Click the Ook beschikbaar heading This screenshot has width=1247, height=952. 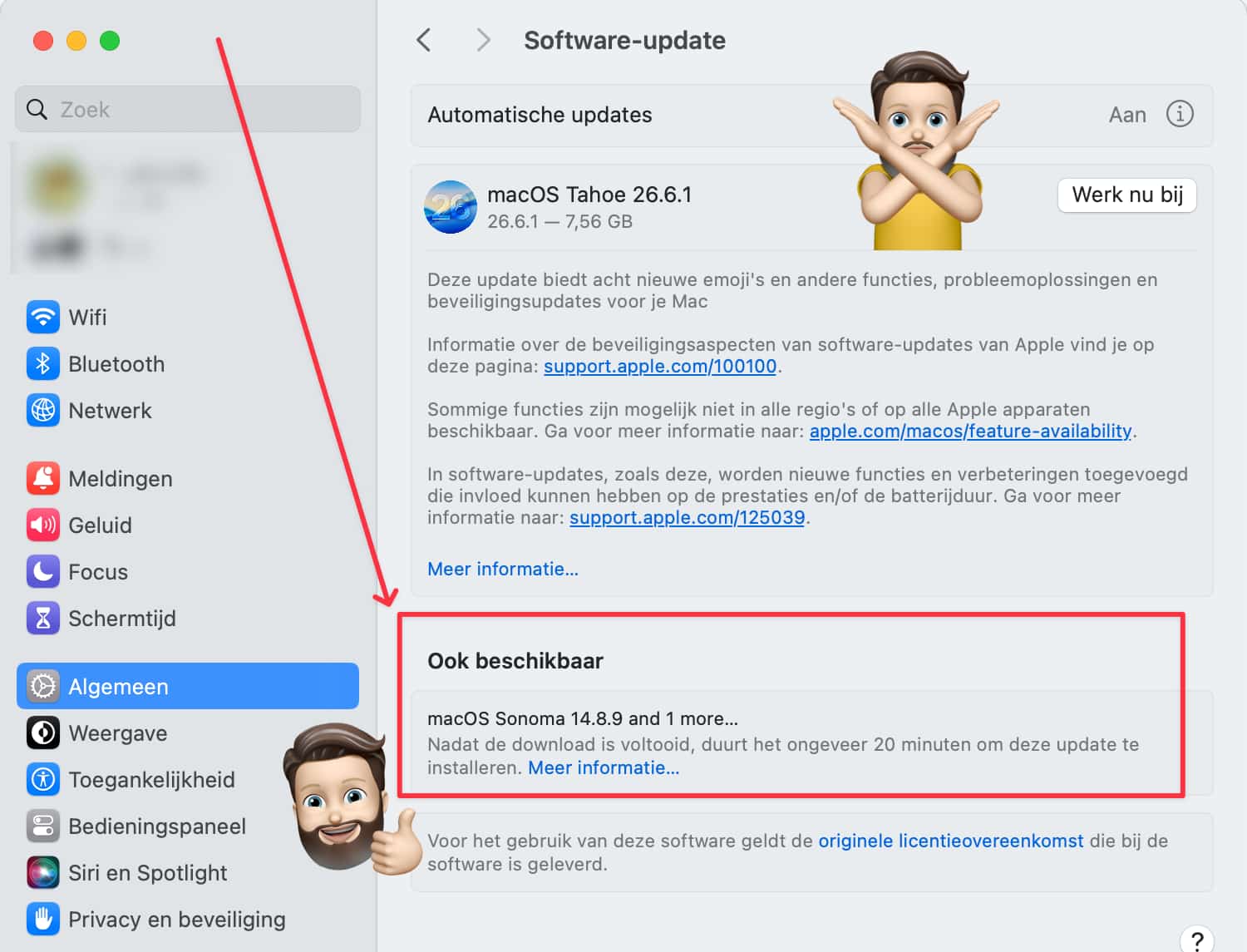[515, 661]
